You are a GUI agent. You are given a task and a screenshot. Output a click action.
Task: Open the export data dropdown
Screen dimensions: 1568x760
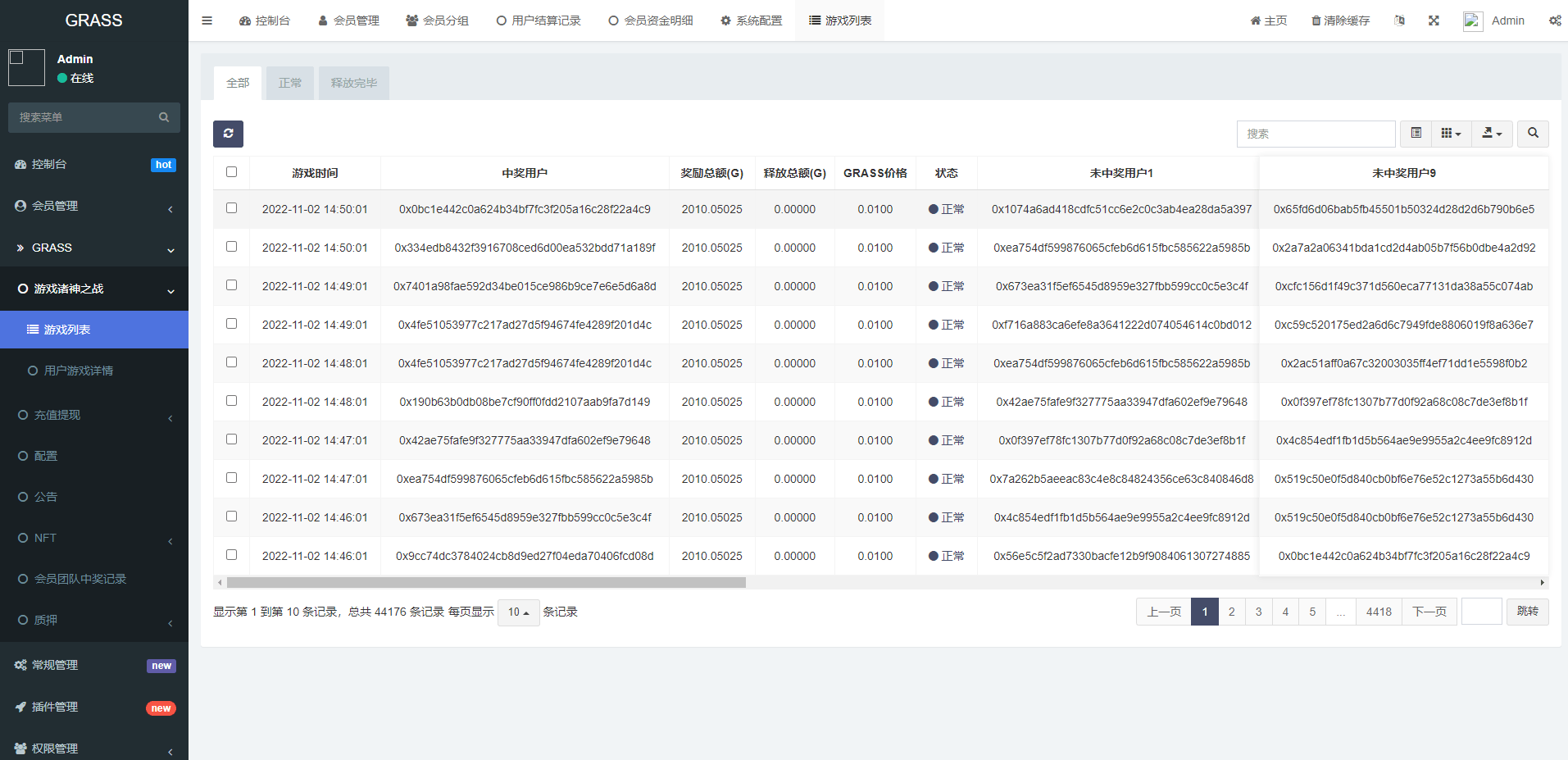click(1492, 134)
